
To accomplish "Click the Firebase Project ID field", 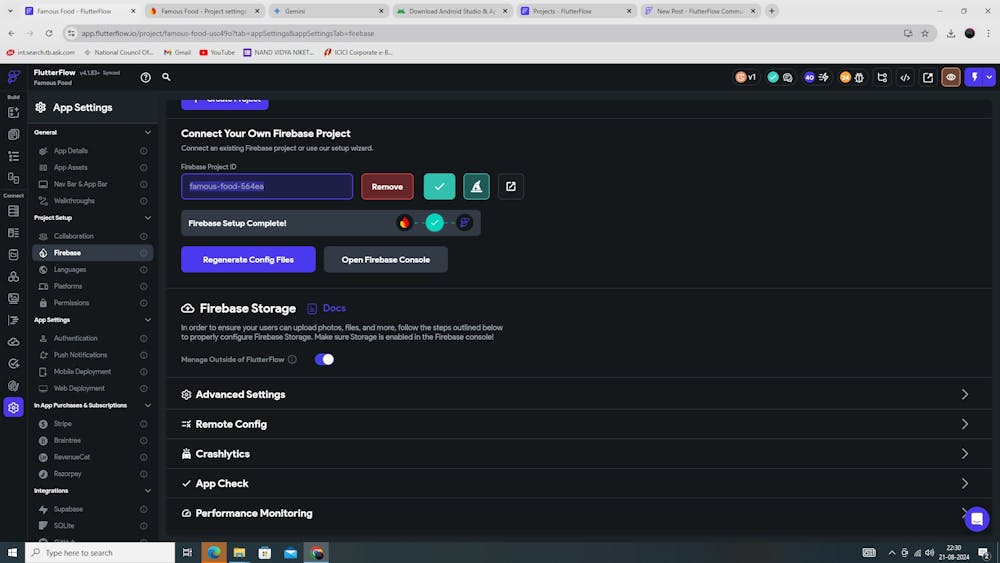I will pyautogui.click(x=267, y=186).
